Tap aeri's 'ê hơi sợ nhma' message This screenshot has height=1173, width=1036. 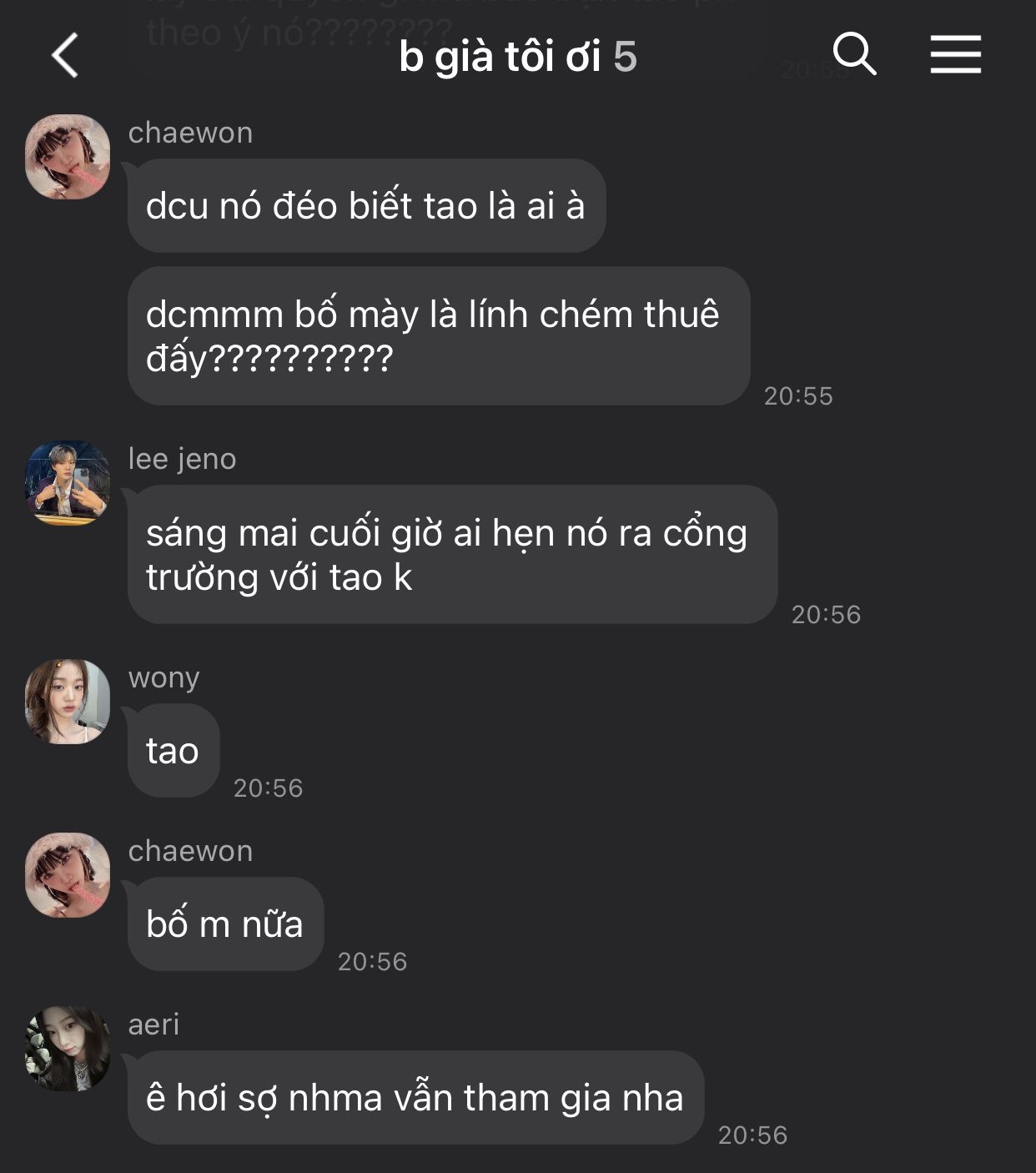(415, 1098)
